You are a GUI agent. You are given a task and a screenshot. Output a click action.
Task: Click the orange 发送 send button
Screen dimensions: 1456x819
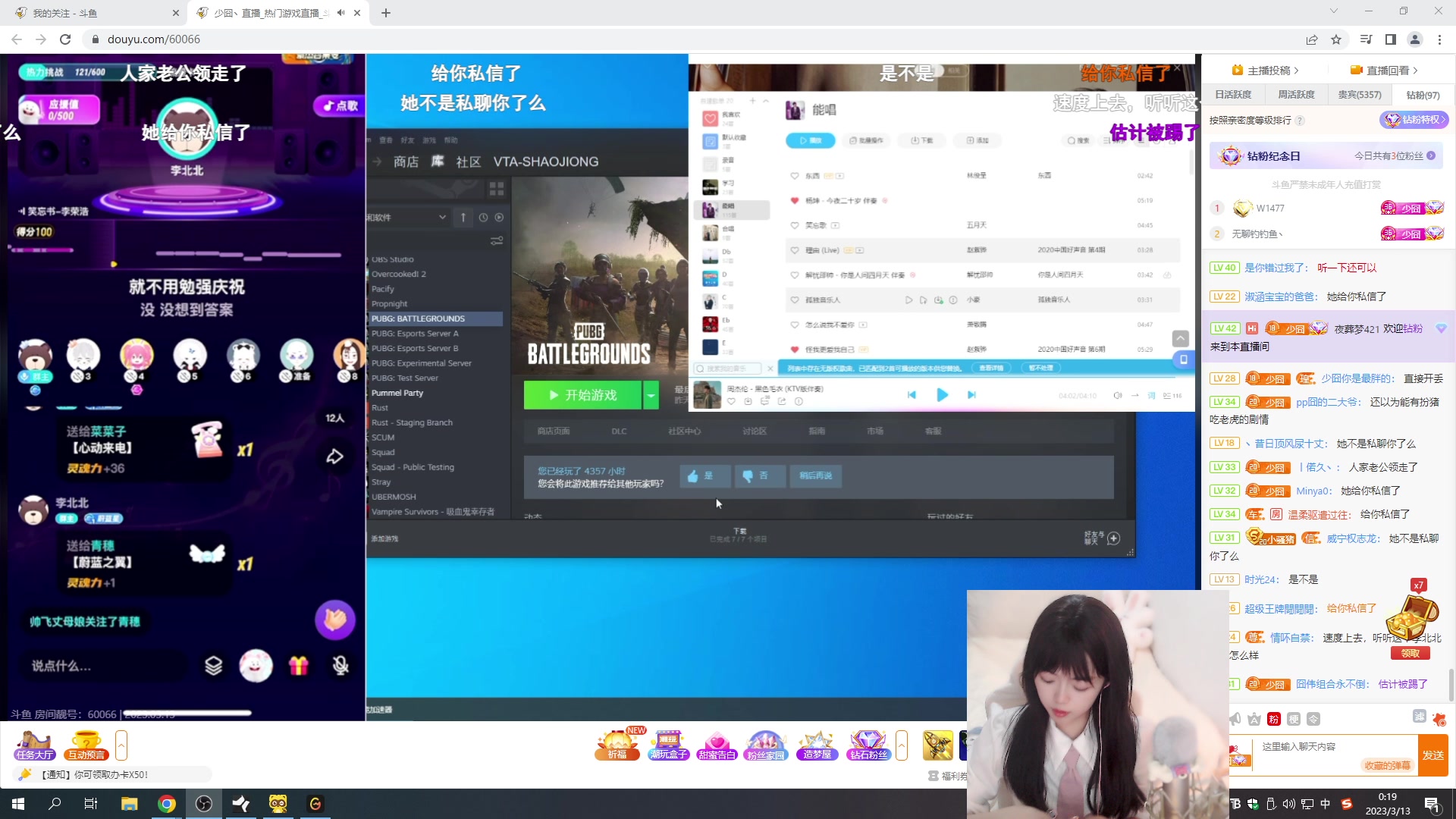point(1433,755)
